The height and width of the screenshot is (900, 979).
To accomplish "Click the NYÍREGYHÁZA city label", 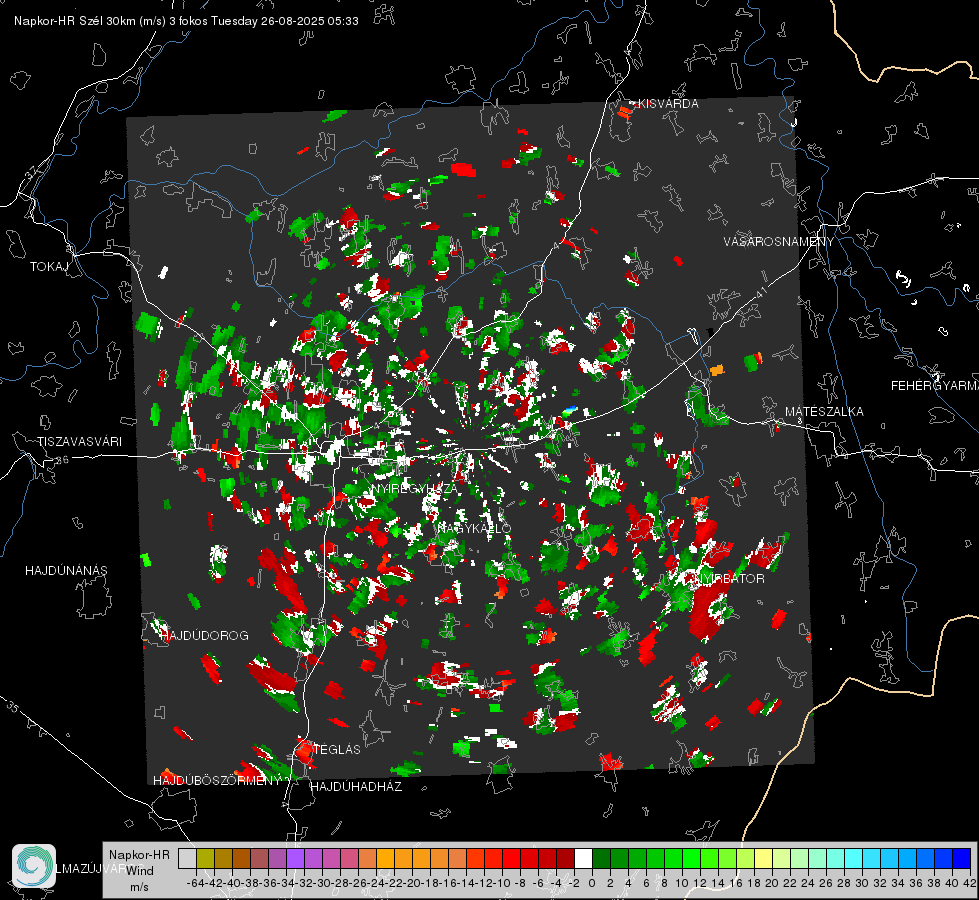I will pyautogui.click(x=414, y=488).
